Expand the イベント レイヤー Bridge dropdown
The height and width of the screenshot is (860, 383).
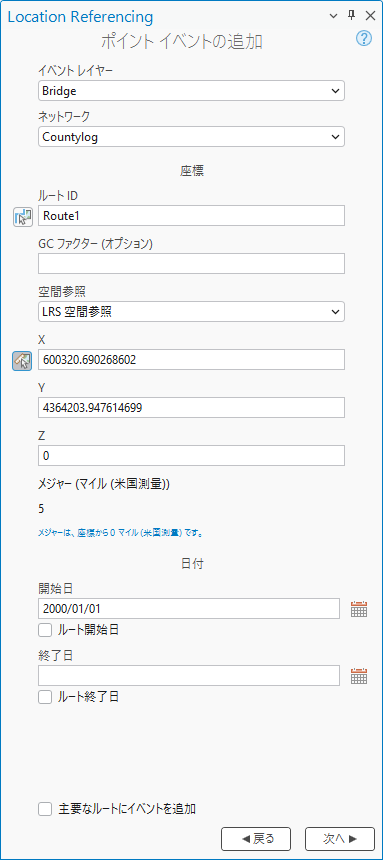point(192,91)
